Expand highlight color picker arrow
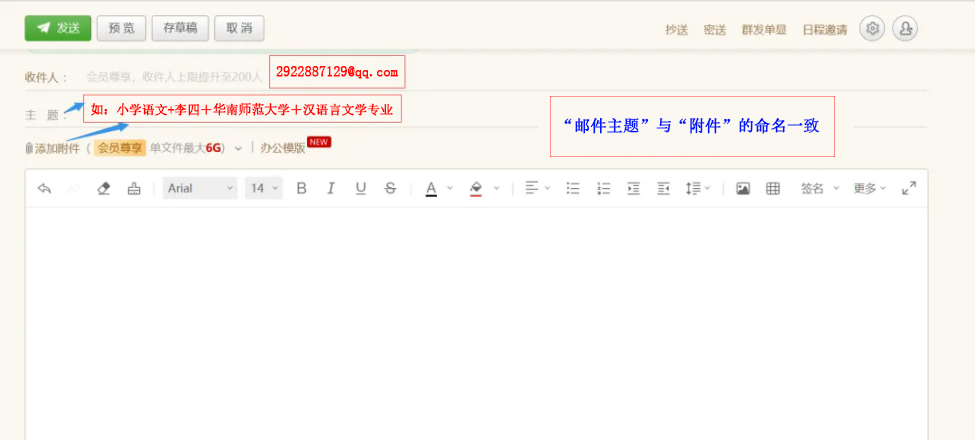 496,188
